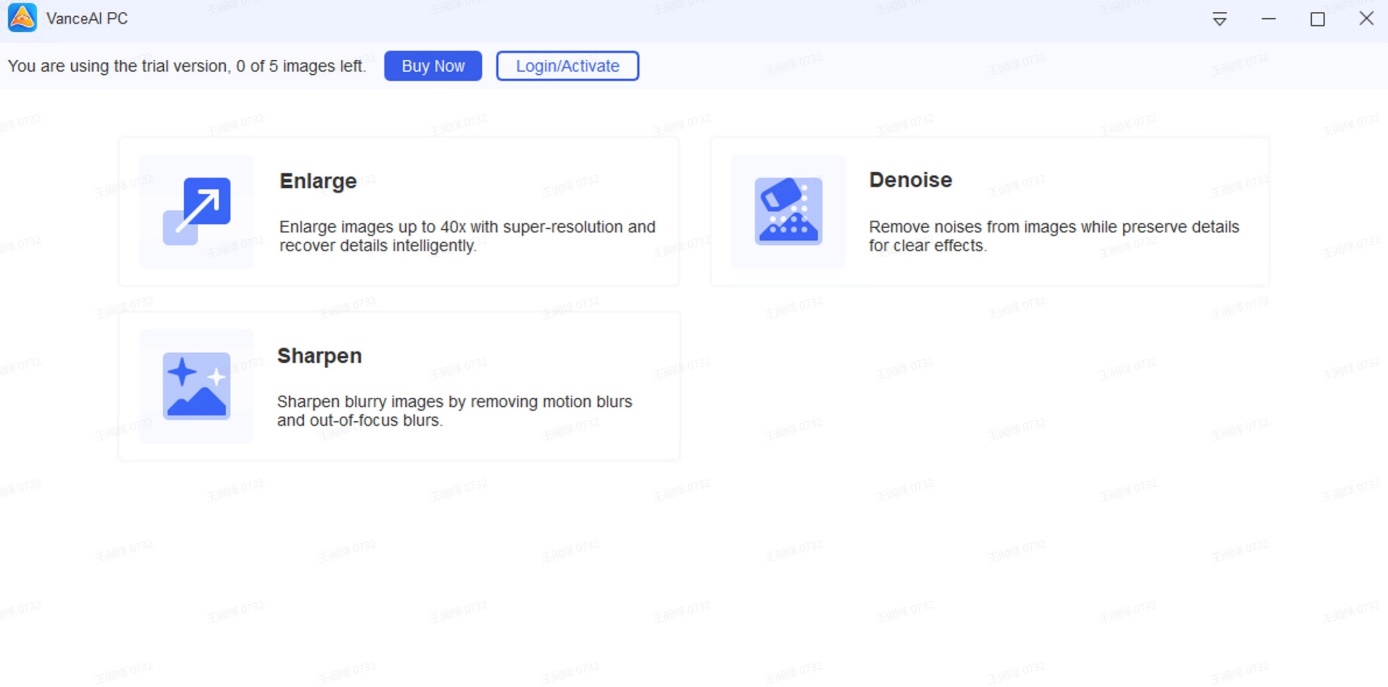Maximize the VanceAI PC window
The height and width of the screenshot is (687, 1388).
(x=1317, y=19)
